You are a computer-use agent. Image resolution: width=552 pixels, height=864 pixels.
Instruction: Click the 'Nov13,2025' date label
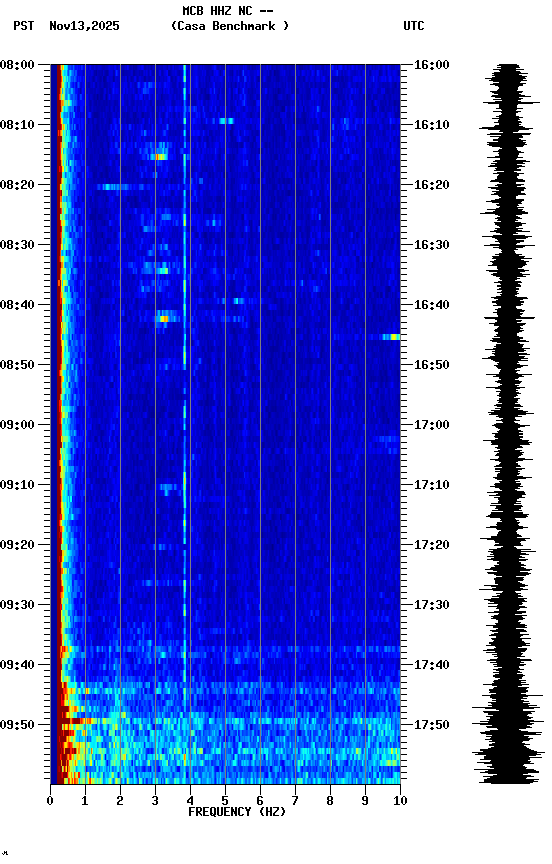pyautogui.click(x=84, y=26)
